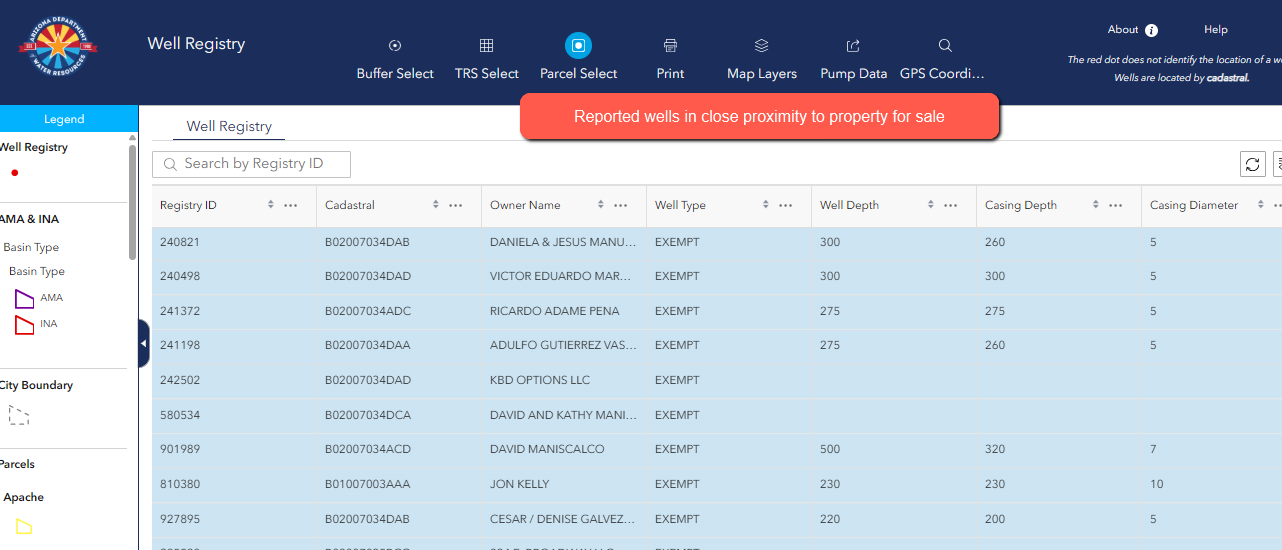This screenshot has height=550, width=1282.
Task: Click the Print icon
Action: [x=671, y=45]
